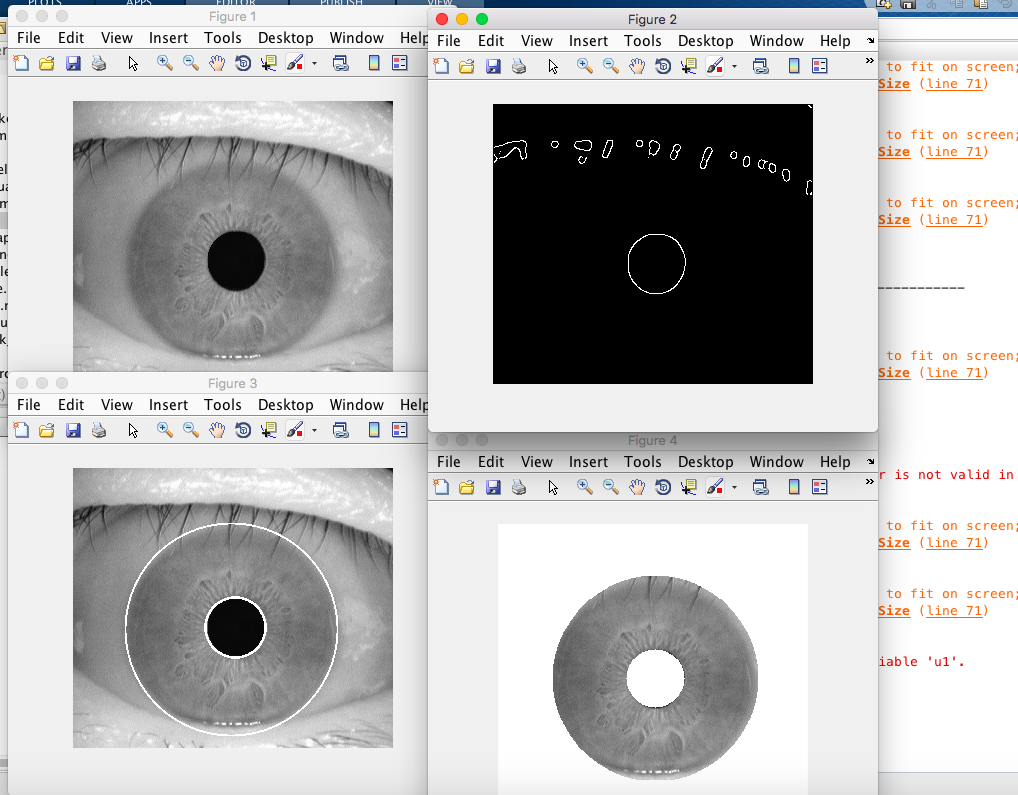This screenshot has width=1018, height=795.
Task: Open the Insert menu in Figure 2
Action: click(x=588, y=41)
